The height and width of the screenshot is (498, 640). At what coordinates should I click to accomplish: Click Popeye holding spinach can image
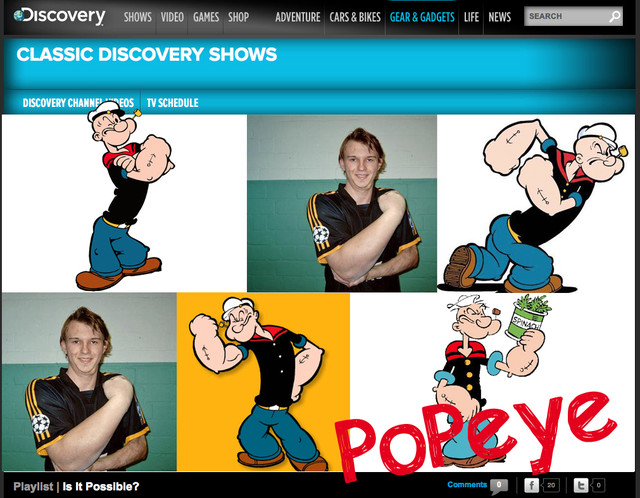492,382
